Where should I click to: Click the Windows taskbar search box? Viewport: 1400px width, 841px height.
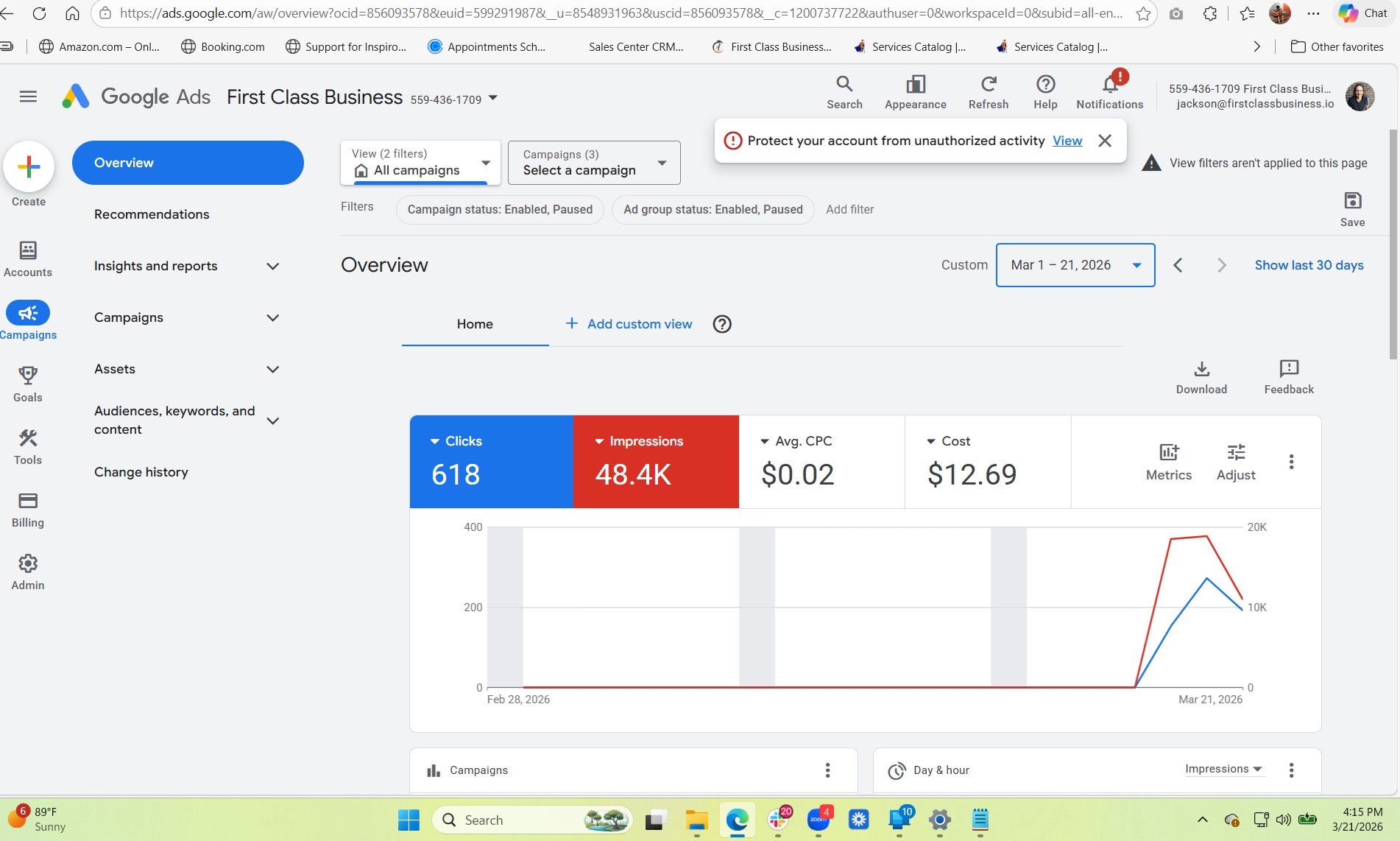(x=530, y=820)
